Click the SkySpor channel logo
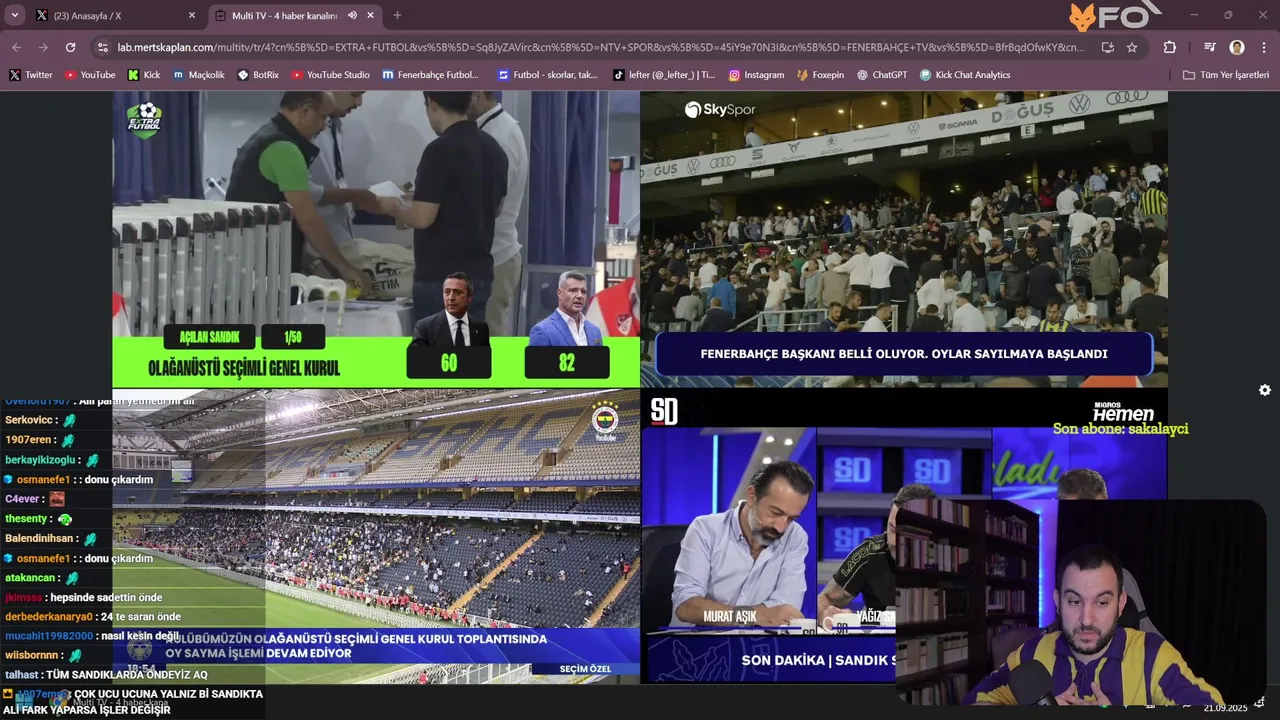The height and width of the screenshot is (720, 1280). pyautogui.click(x=720, y=109)
